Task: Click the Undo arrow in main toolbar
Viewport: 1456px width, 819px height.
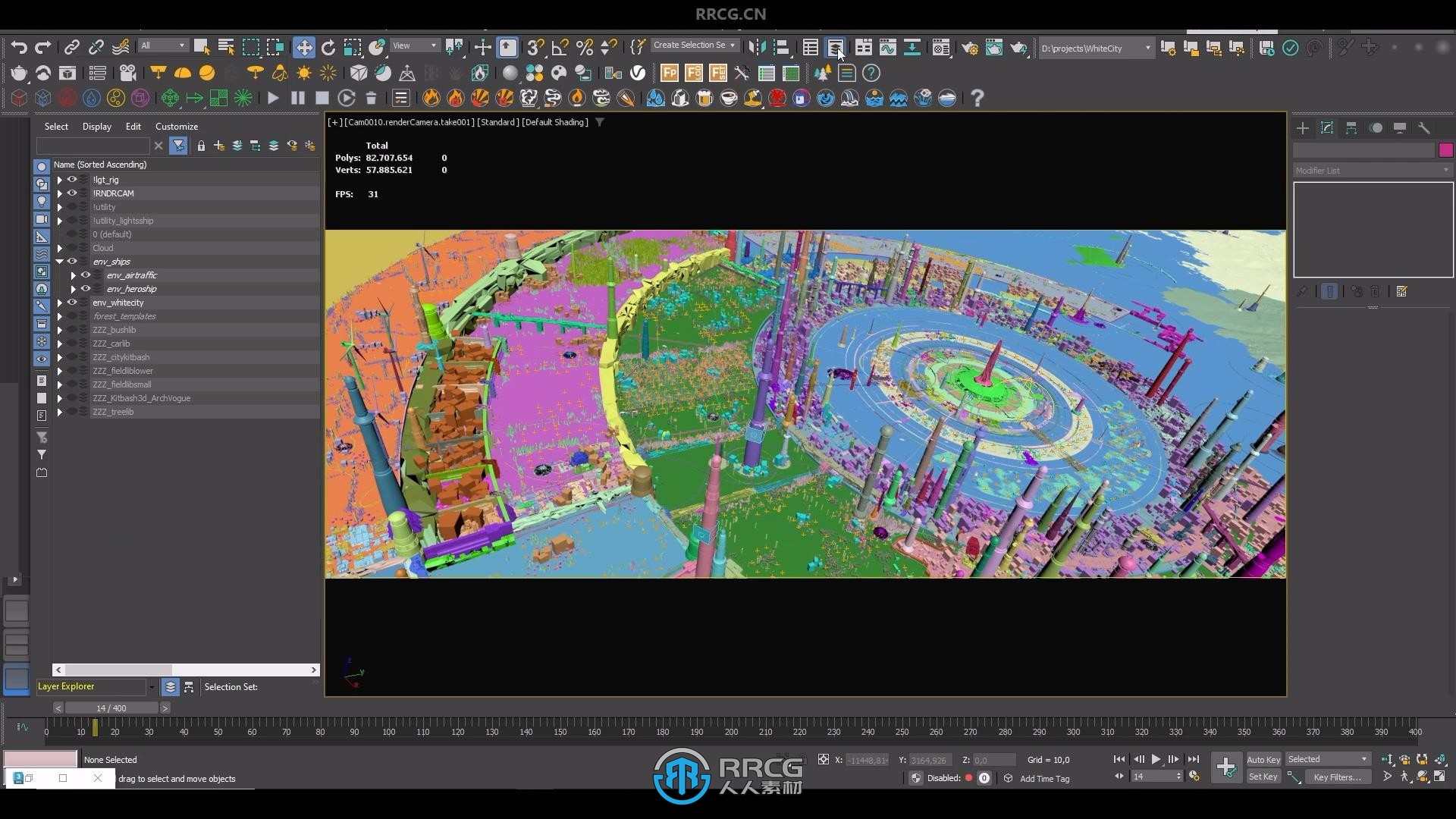Action: [x=19, y=47]
